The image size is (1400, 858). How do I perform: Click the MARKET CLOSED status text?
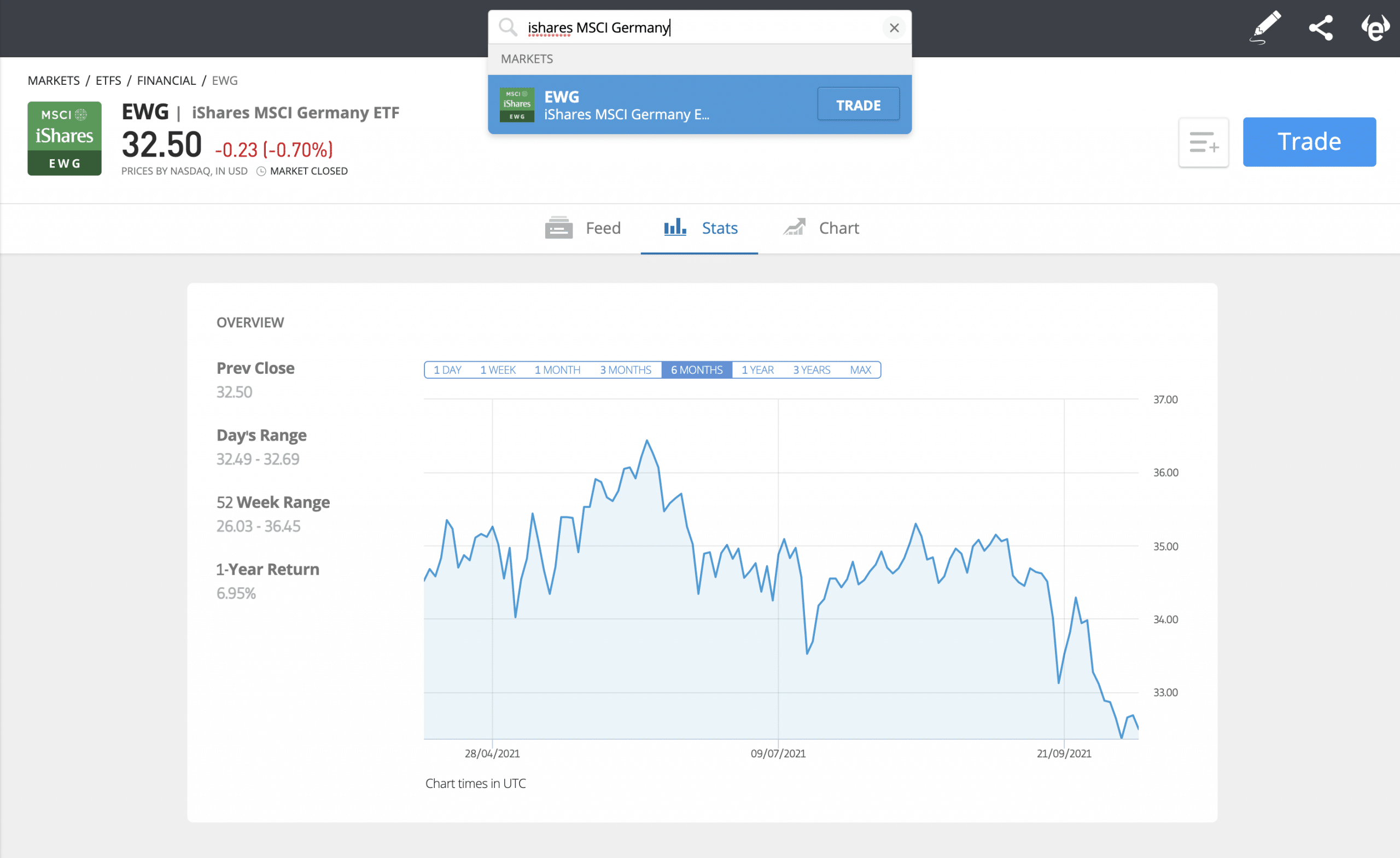coord(308,171)
